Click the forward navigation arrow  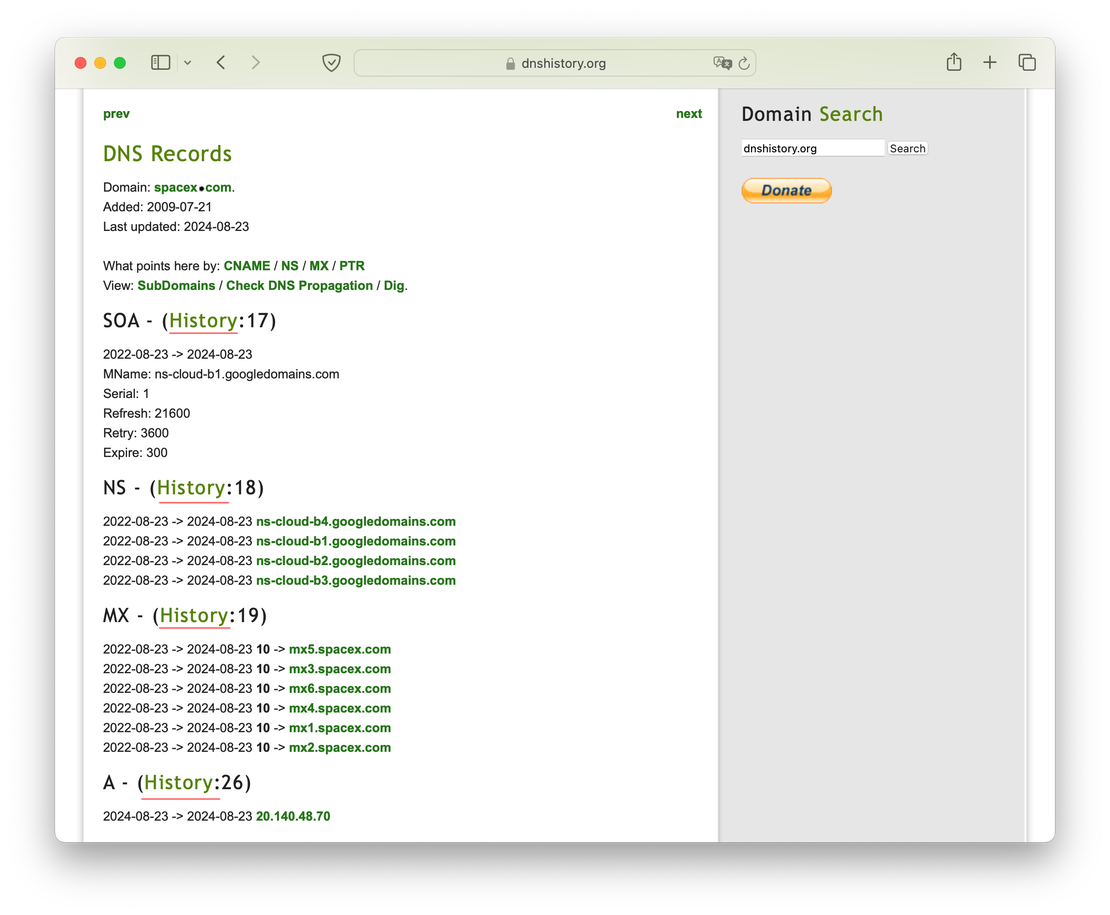(x=255, y=63)
